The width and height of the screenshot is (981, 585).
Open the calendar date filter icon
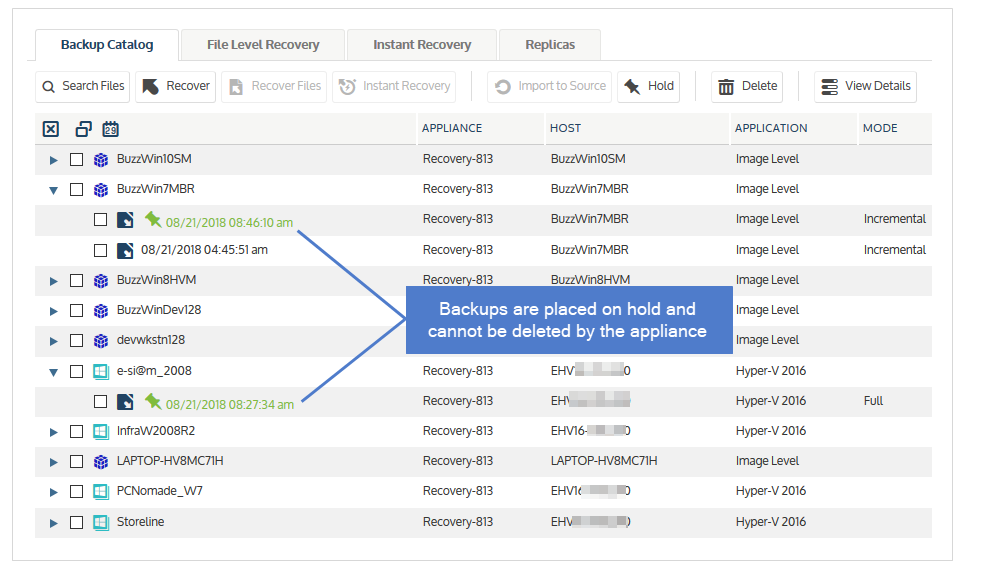[111, 129]
